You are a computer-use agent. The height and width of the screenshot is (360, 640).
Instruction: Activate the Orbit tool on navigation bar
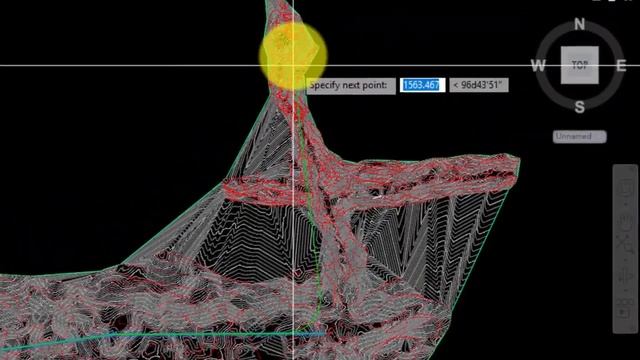point(624,276)
